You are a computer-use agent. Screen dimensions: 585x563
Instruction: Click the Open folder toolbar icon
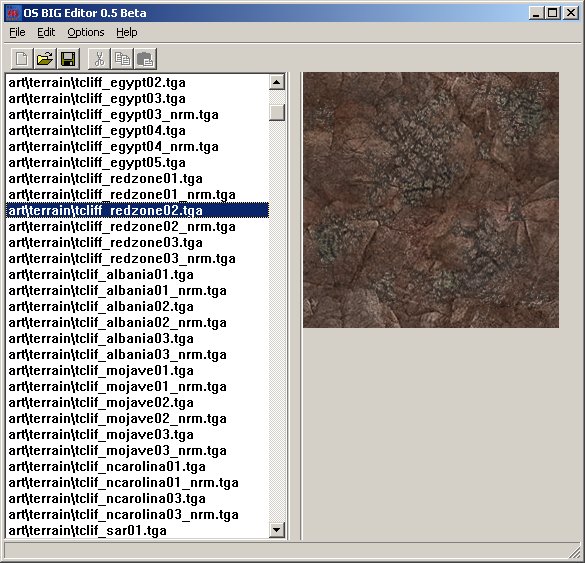pos(45,59)
